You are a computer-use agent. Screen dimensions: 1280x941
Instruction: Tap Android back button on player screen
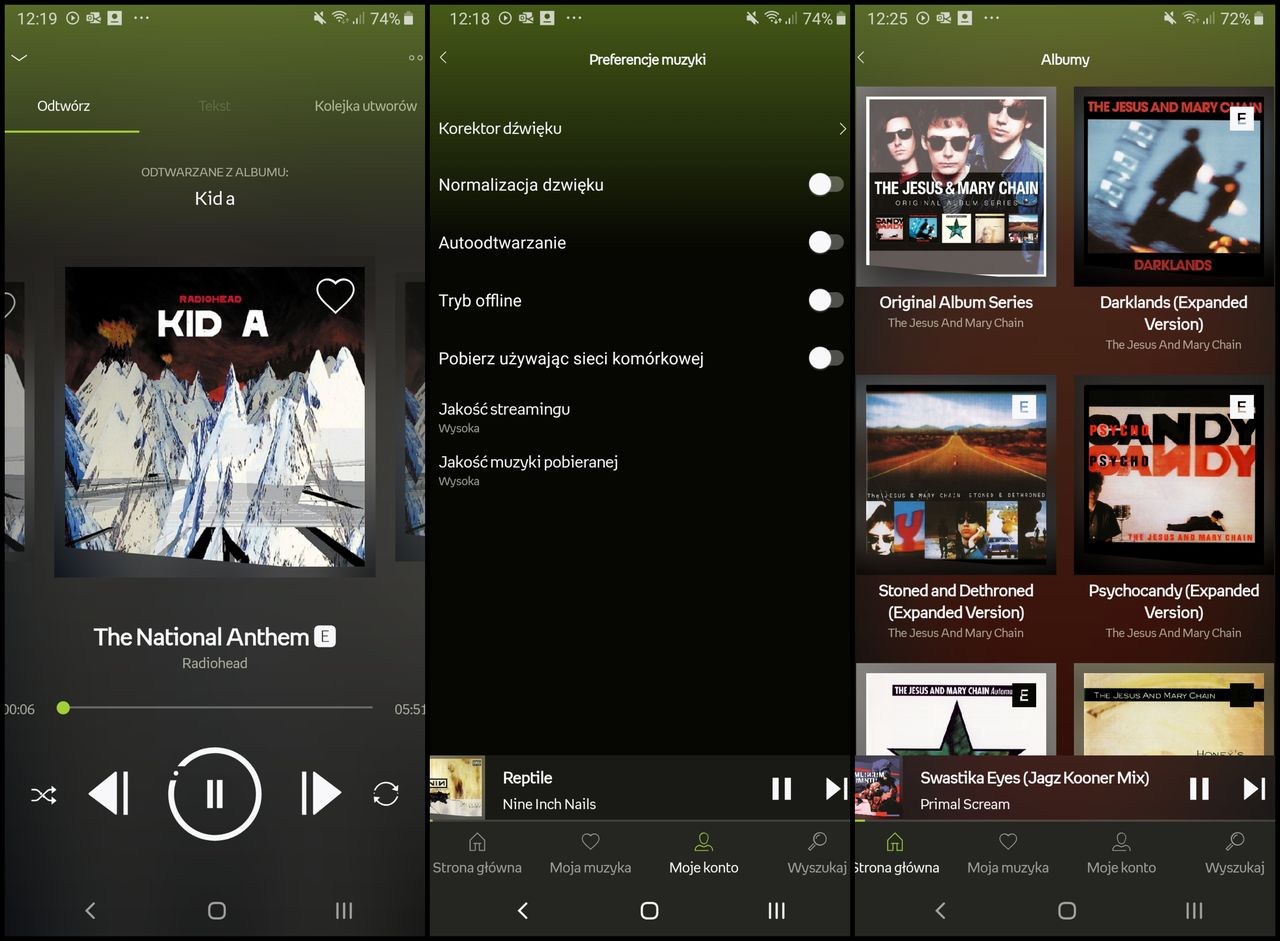[x=90, y=910]
